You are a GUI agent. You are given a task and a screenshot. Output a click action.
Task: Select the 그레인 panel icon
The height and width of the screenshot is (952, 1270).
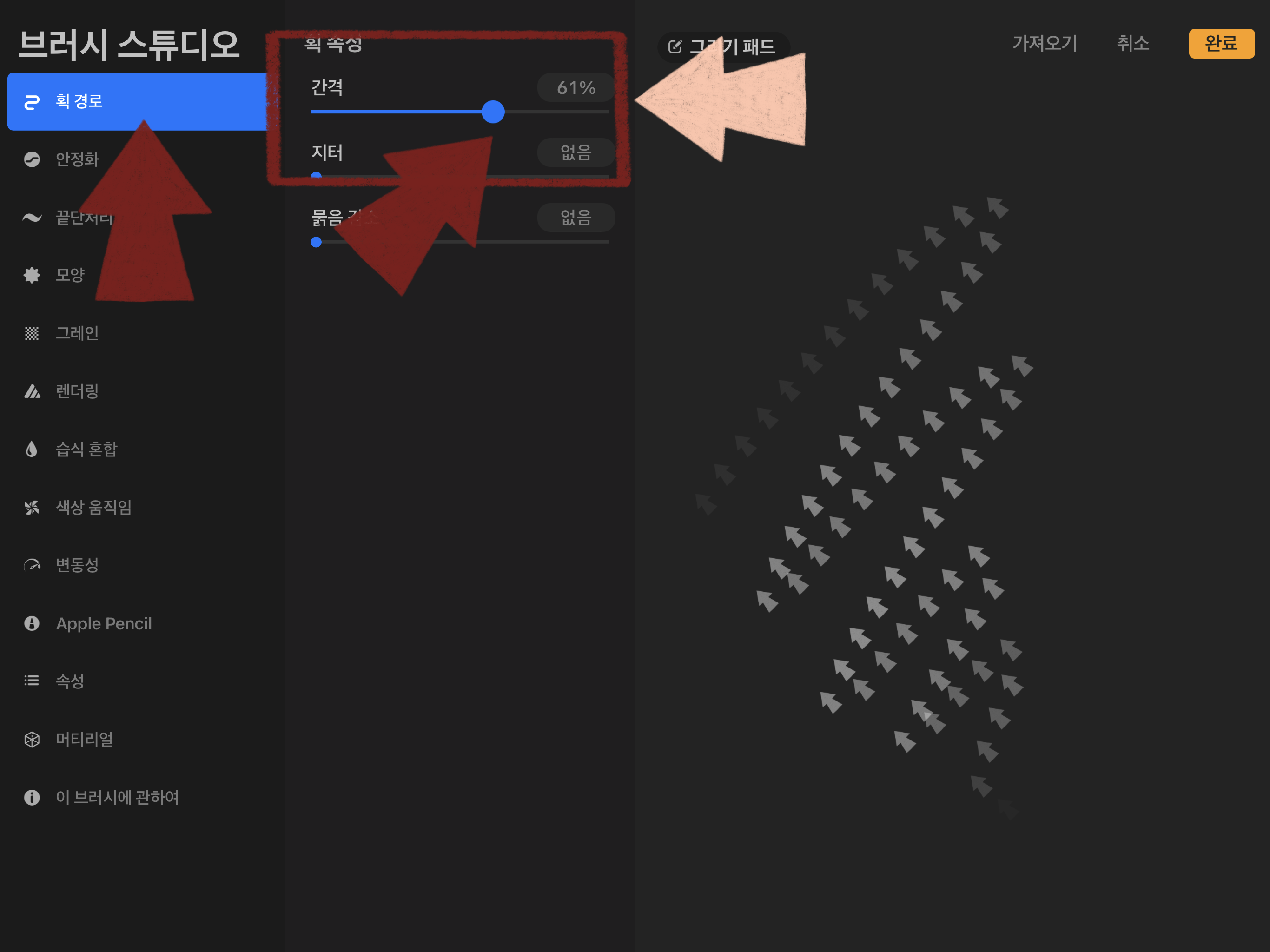point(30,332)
